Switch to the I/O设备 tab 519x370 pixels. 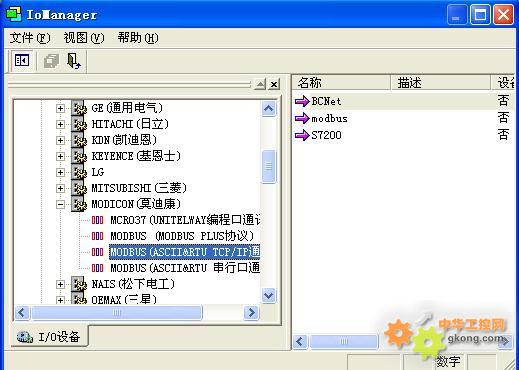click(49, 336)
